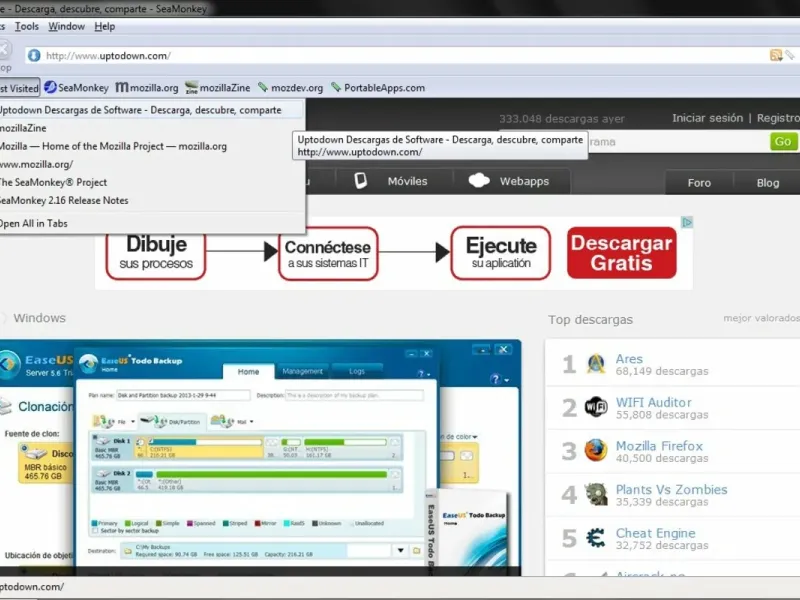Image resolution: width=800 pixels, height=600 pixels.
Task: Click the WIFI Auditor app icon
Action: coord(595,407)
